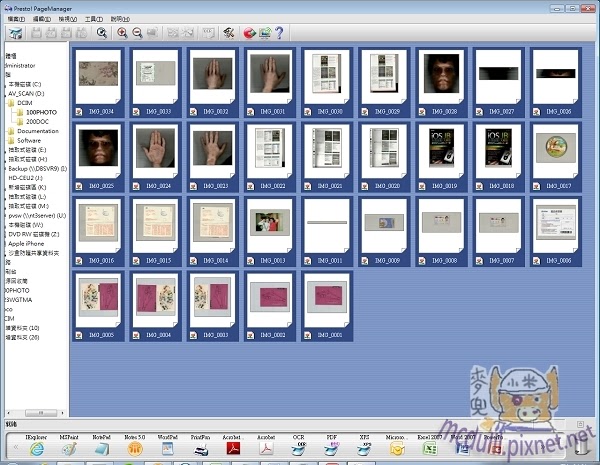This screenshot has height=465, width=600.
Task: Select the Backup (\\DBSVR9) network drive
Action: [x=38, y=168]
